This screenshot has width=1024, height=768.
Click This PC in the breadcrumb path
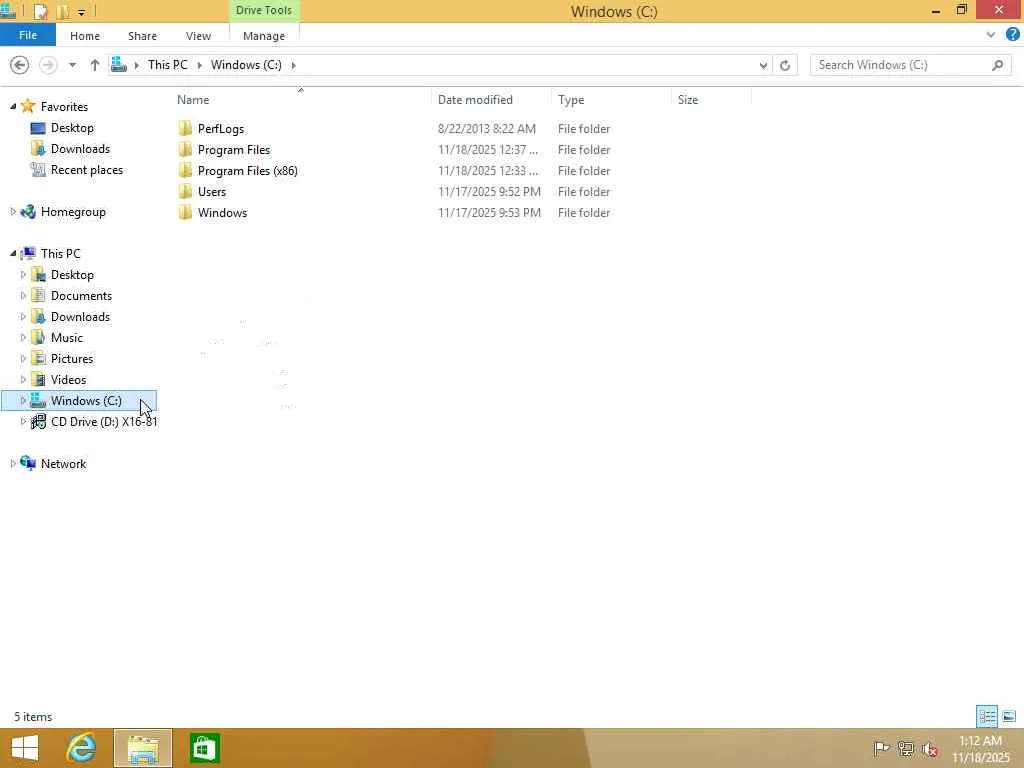tap(168, 65)
